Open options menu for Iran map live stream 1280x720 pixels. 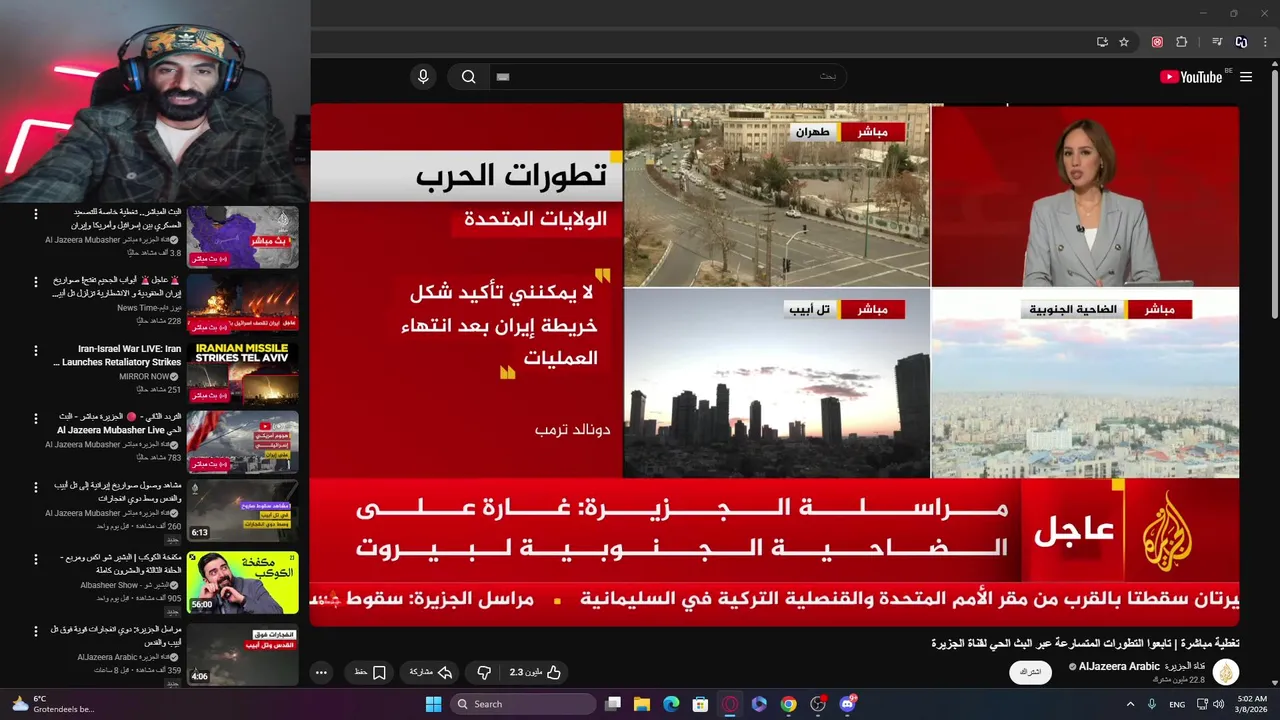click(36, 214)
